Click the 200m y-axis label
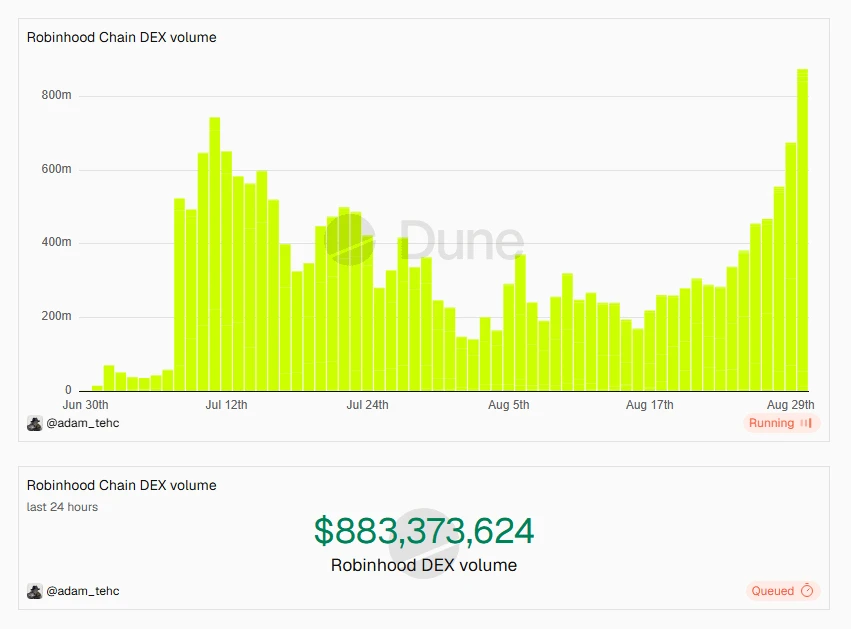The width and height of the screenshot is (851, 629). click(56, 316)
